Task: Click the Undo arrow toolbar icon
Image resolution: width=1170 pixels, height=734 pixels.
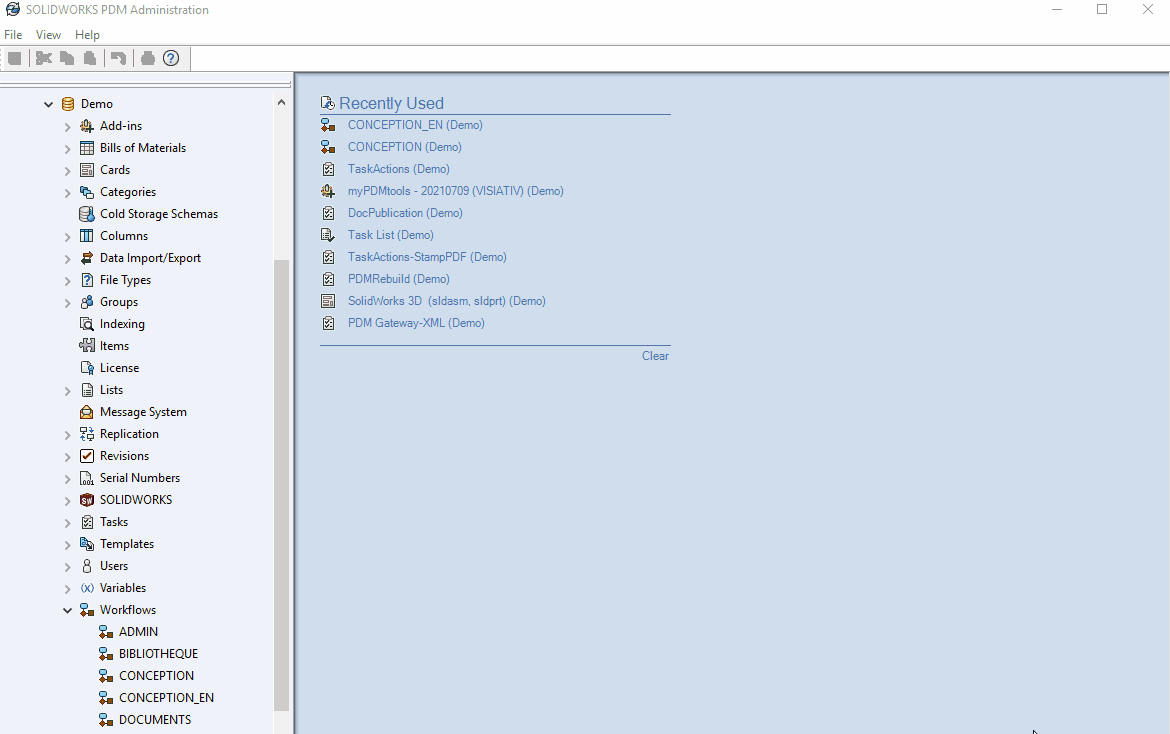Action: 118,58
